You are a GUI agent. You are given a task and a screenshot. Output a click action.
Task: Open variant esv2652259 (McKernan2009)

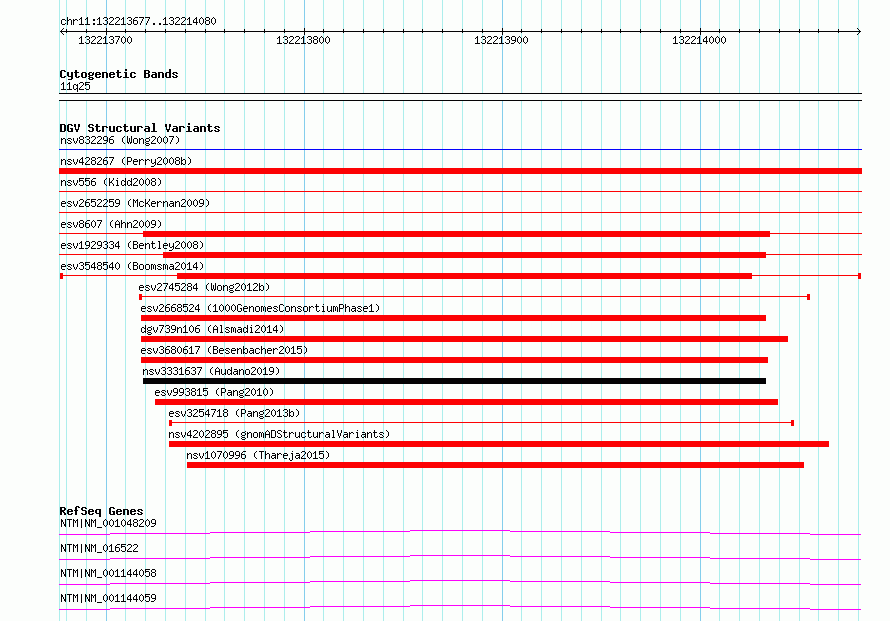pos(135,203)
